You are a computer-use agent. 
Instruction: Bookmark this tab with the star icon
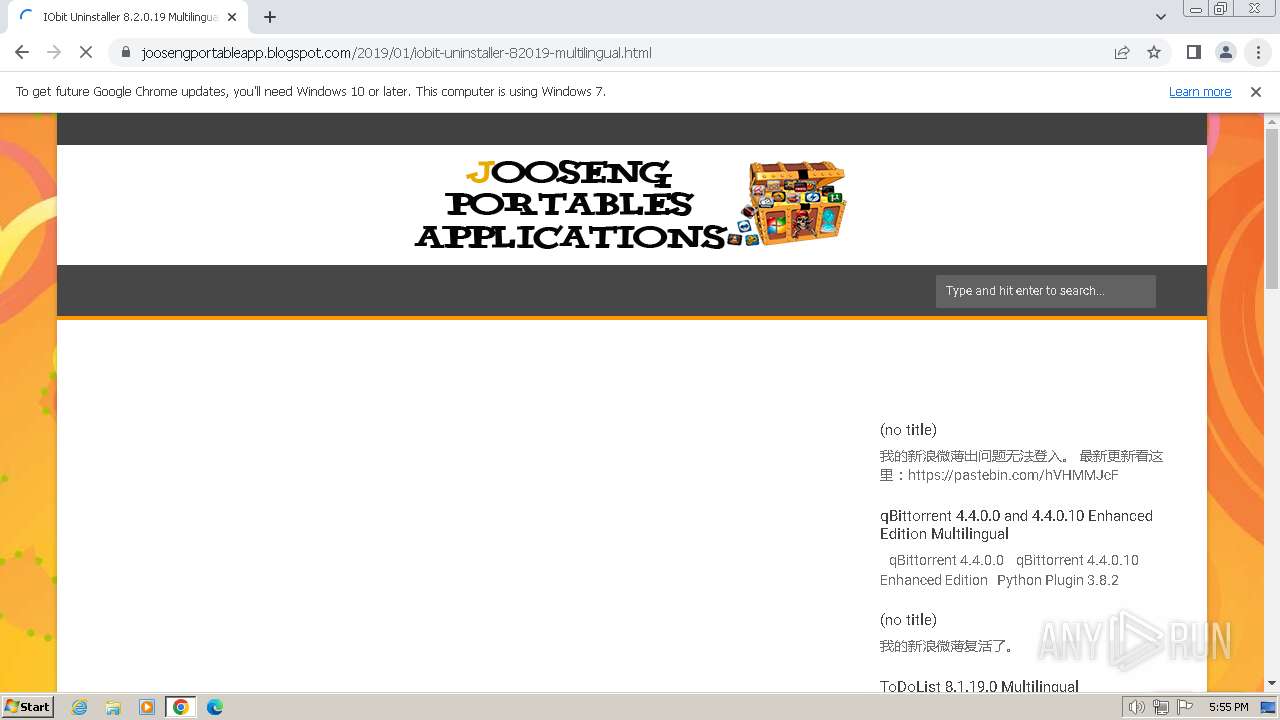click(1154, 53)
